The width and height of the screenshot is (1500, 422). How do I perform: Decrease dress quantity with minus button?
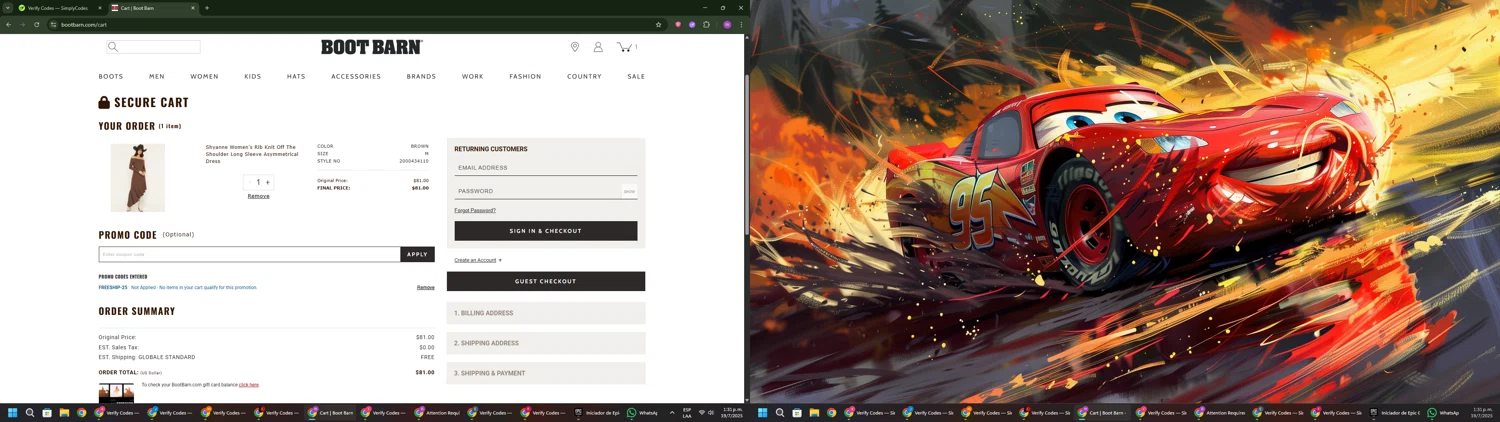(248, 182)
